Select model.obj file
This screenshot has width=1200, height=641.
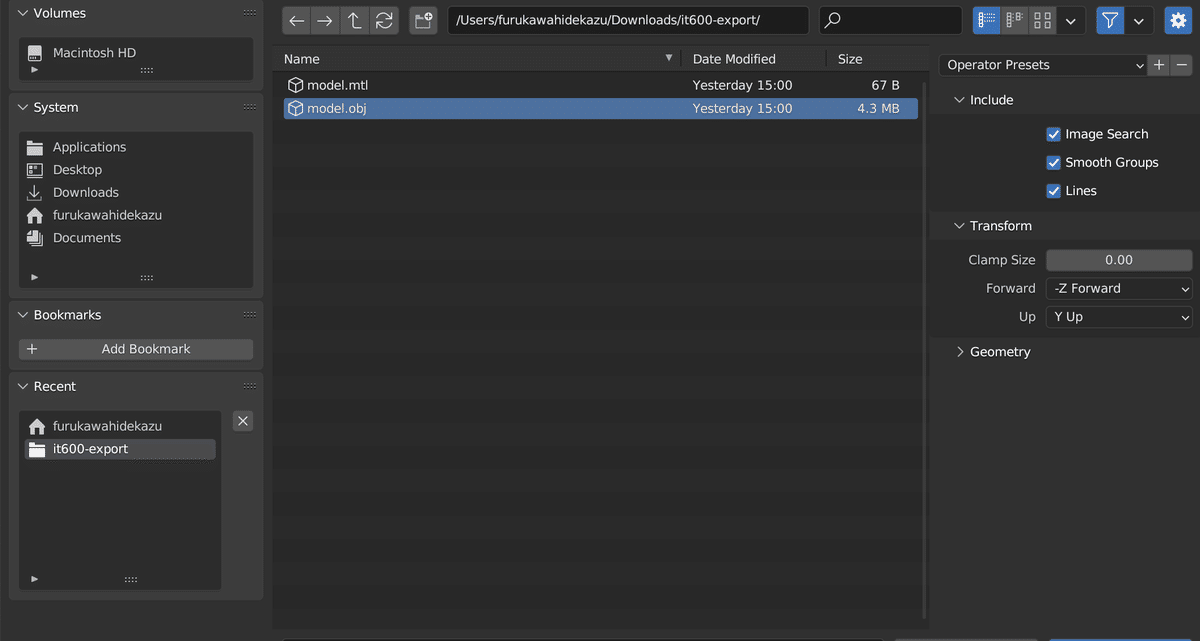pos(600,108)
